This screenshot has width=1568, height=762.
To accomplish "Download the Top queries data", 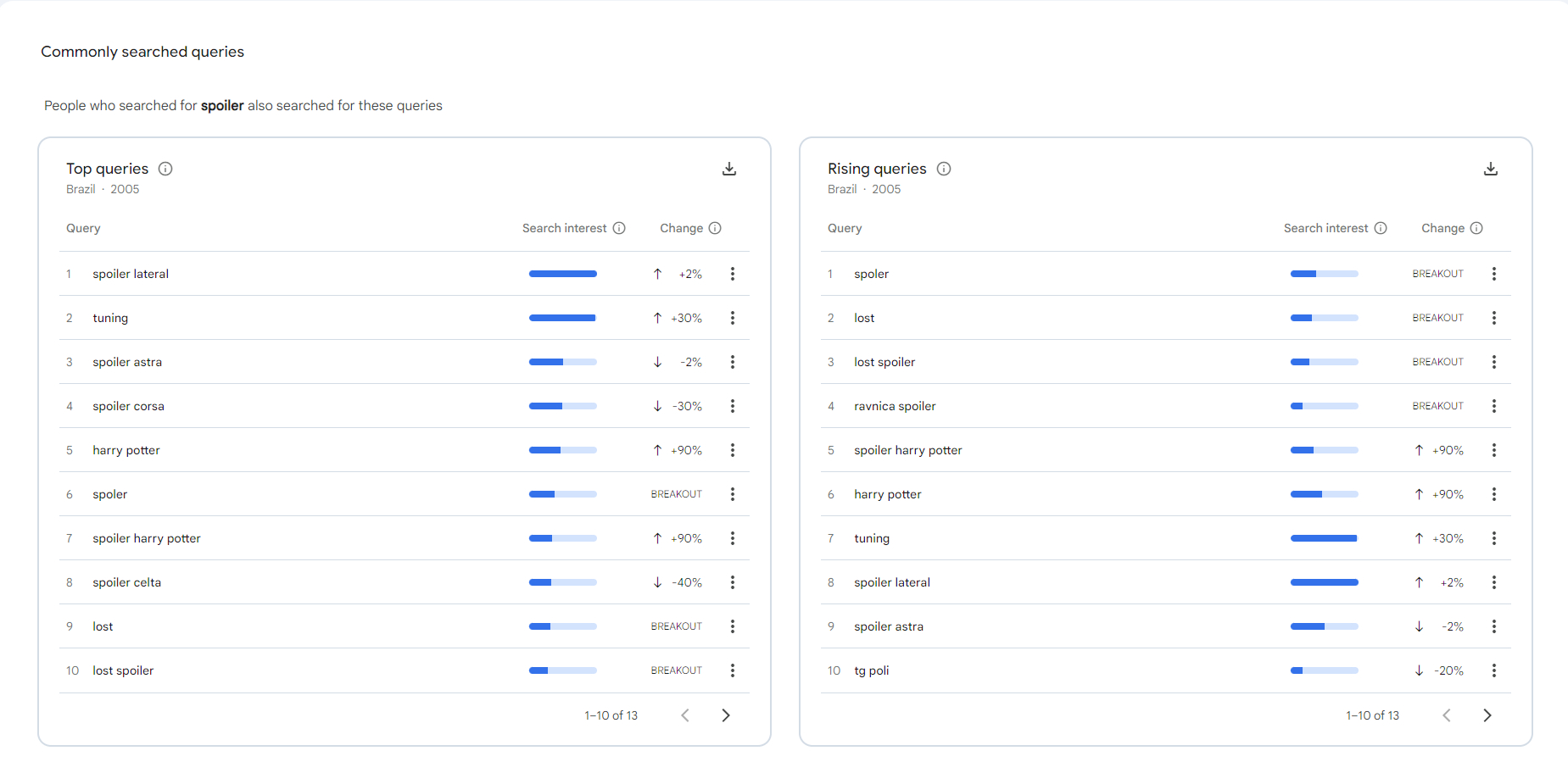I will [x=728, y=169].
